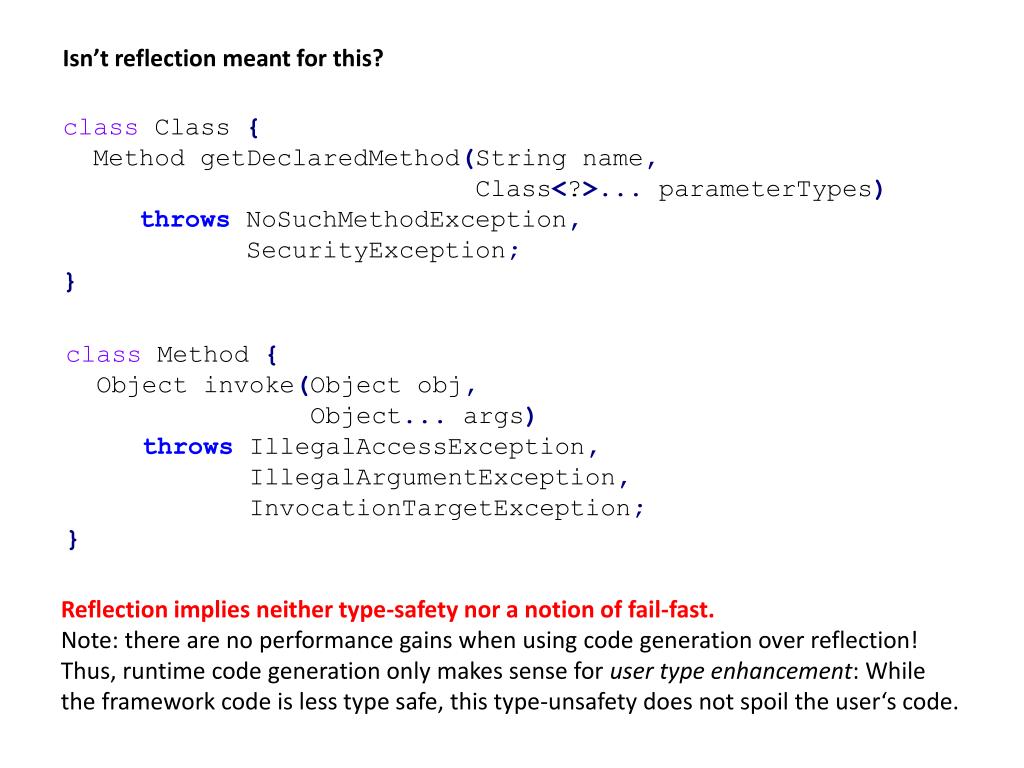Click the SecurityException text
The height and width of the screenshot is (768, 1024).
[x=376, y=251]
